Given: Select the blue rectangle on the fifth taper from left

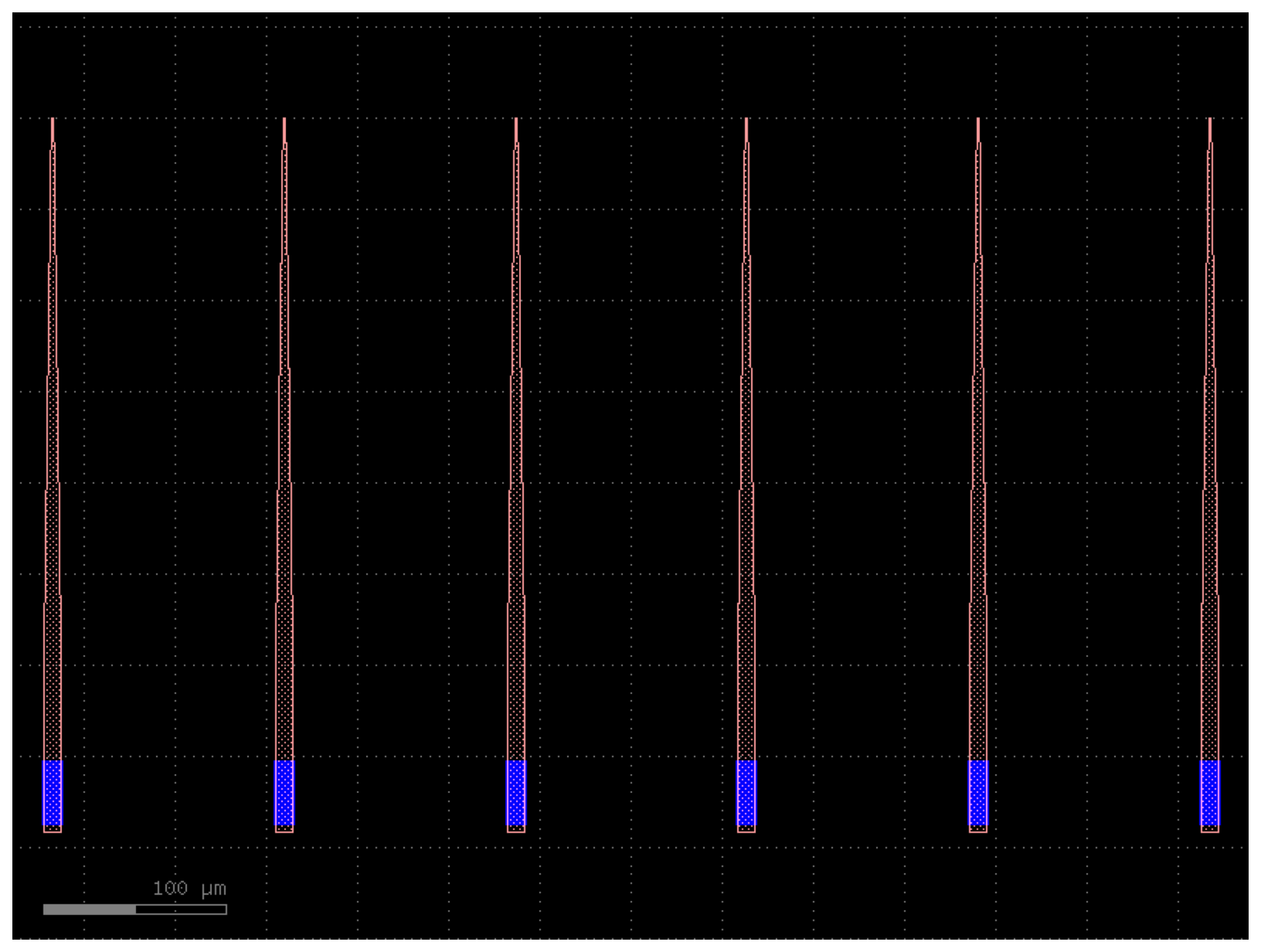Looking at the screenshot, I should [978, 793].
